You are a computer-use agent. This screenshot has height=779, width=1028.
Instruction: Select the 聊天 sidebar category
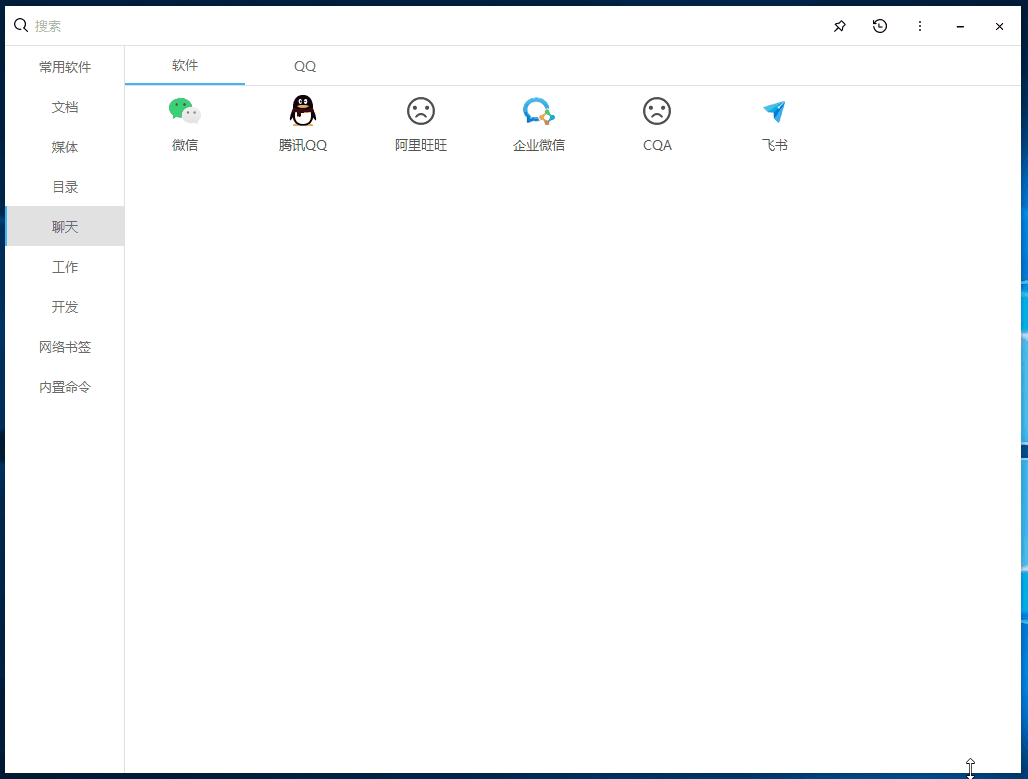tap(65, 227)
